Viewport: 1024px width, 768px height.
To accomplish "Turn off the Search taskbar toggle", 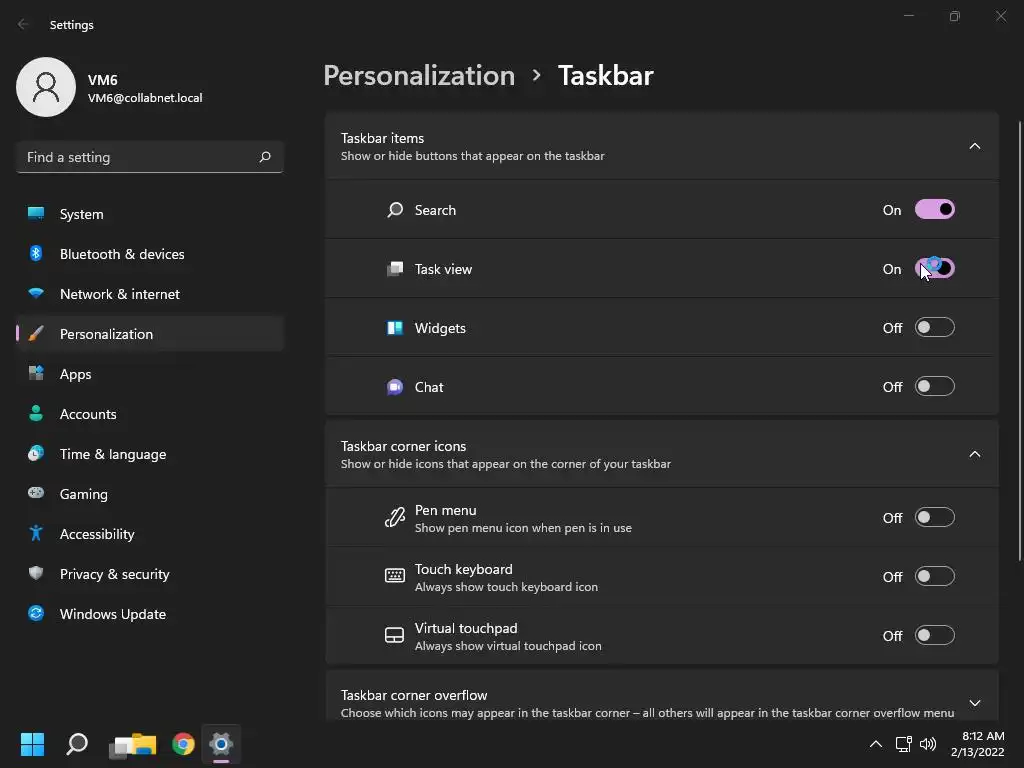I will point(935,210).
